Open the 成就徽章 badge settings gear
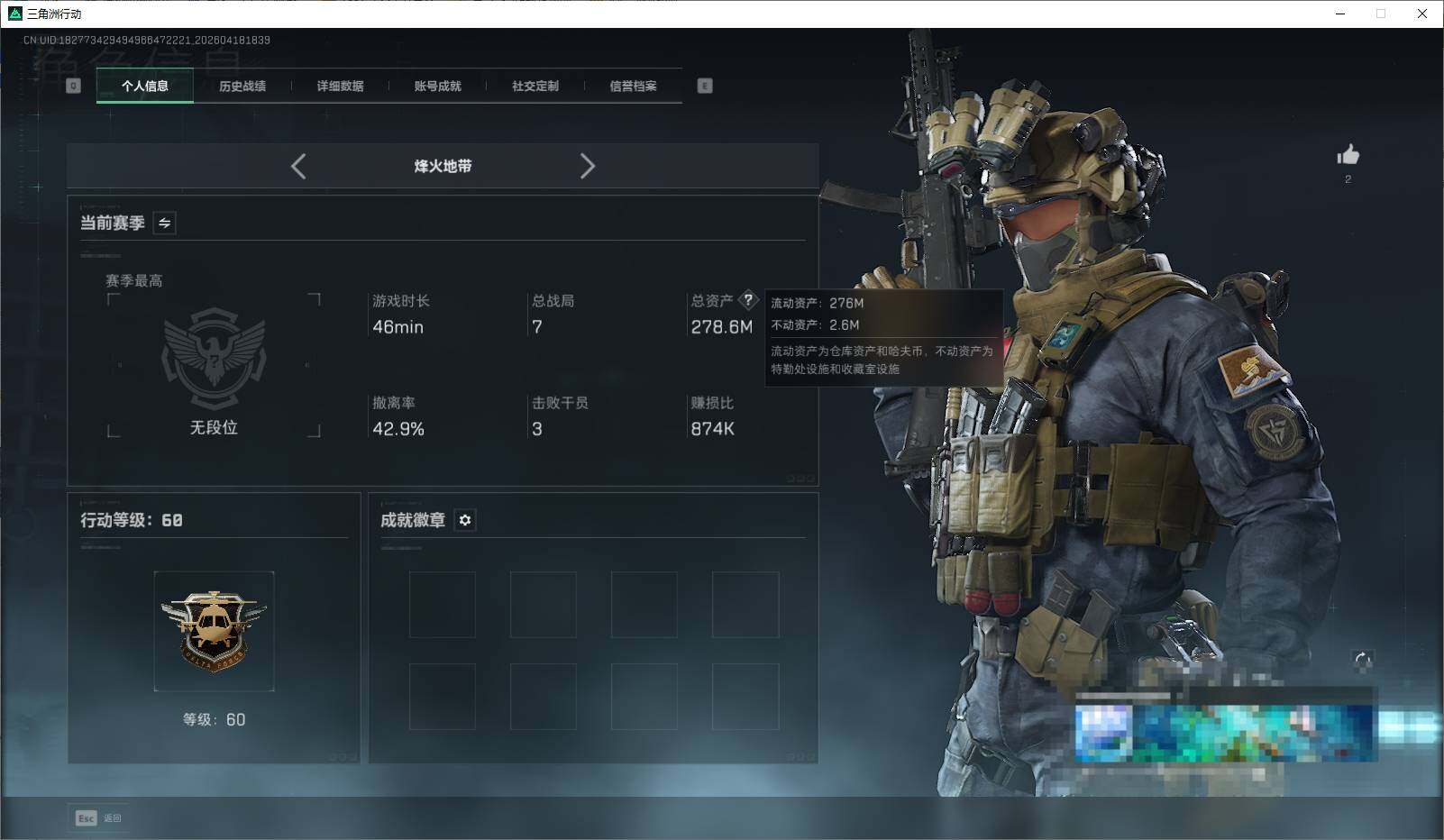Image resolution: width=1444 pixels, height=840 pixels. (x=464, y=520)
